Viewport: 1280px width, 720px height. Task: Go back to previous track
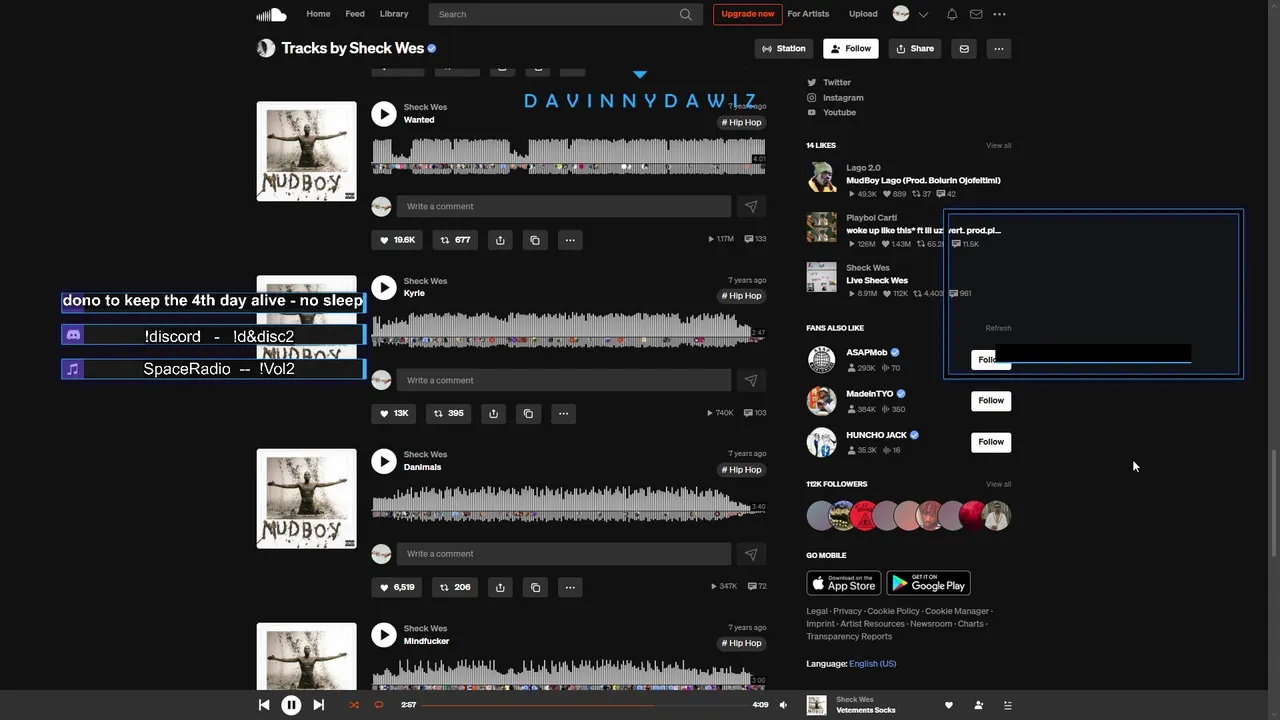(264, 705)
